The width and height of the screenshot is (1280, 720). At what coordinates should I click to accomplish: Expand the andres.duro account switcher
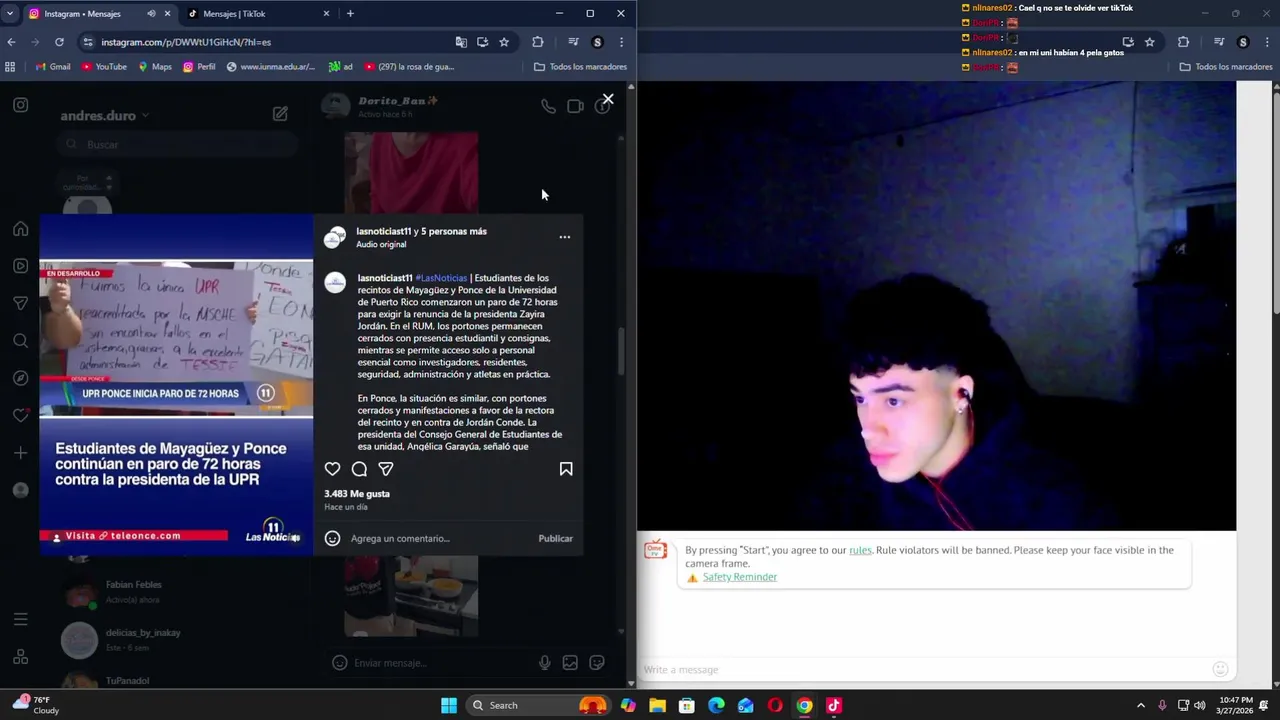104,115
